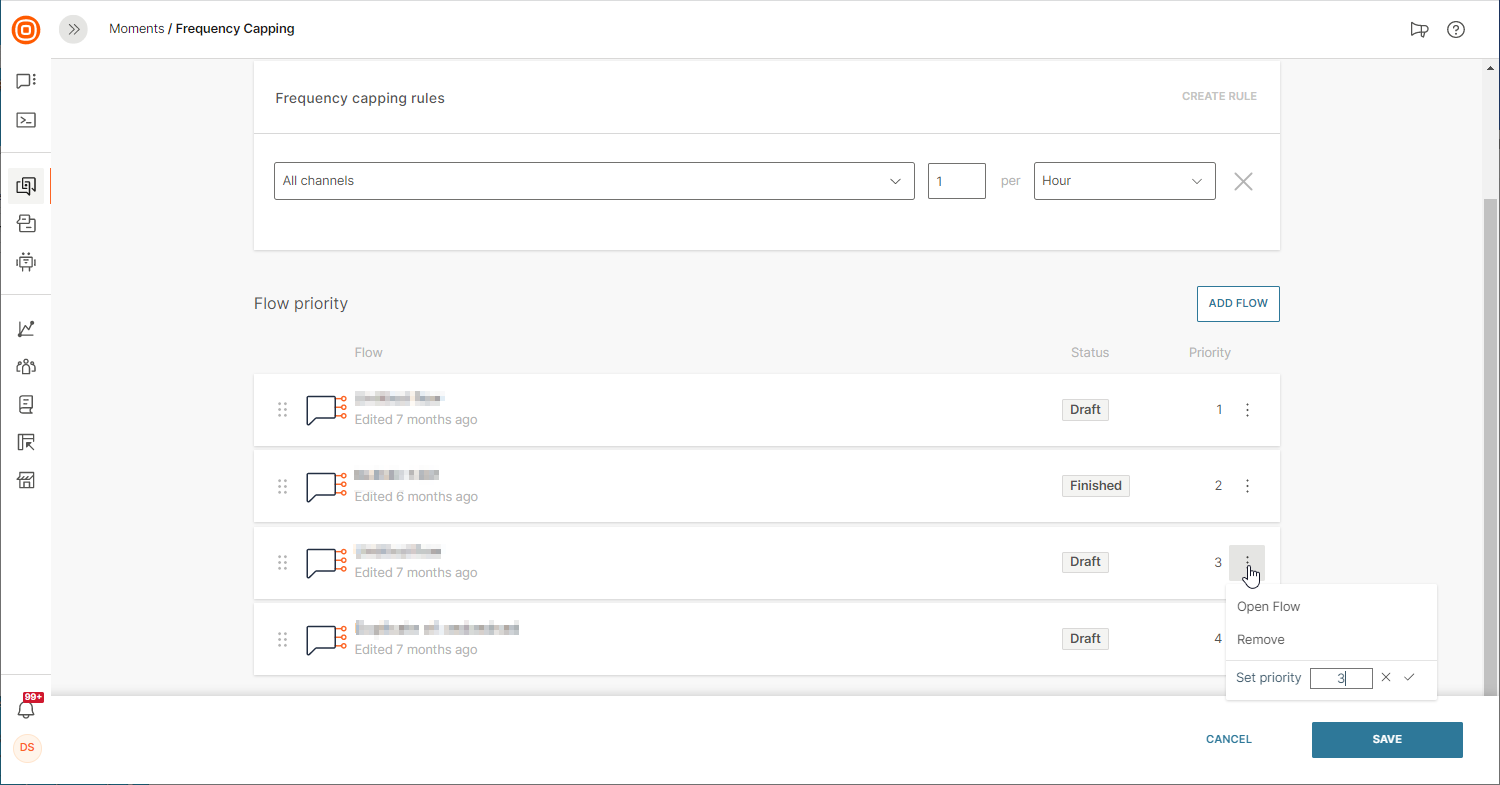Viewport: 1500px width, 785px height.
Task: Click the Infobip home logo icon
Action: pyautogui.click(x=26, y=30)
